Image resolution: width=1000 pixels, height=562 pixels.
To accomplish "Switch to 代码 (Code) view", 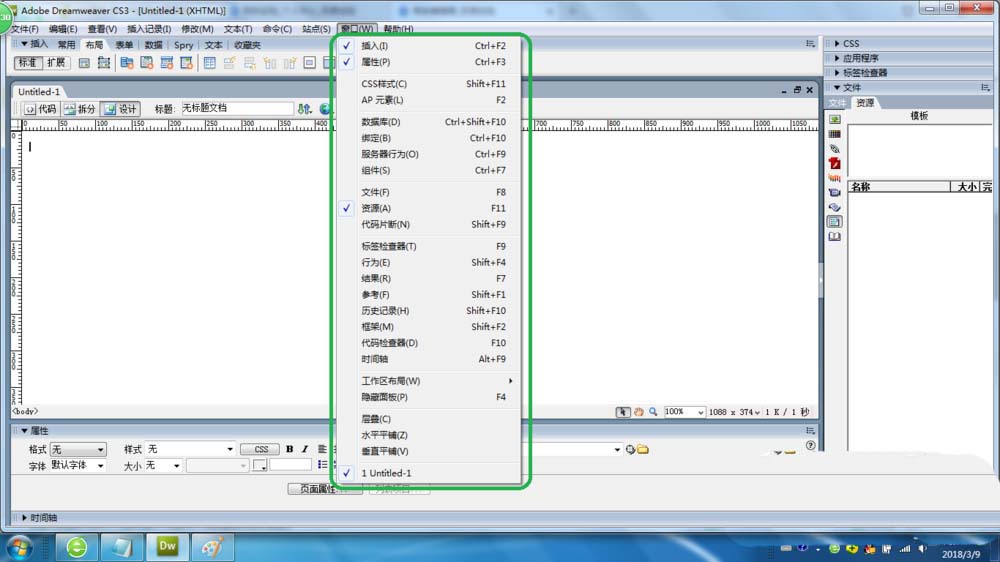I will [40, 109].
